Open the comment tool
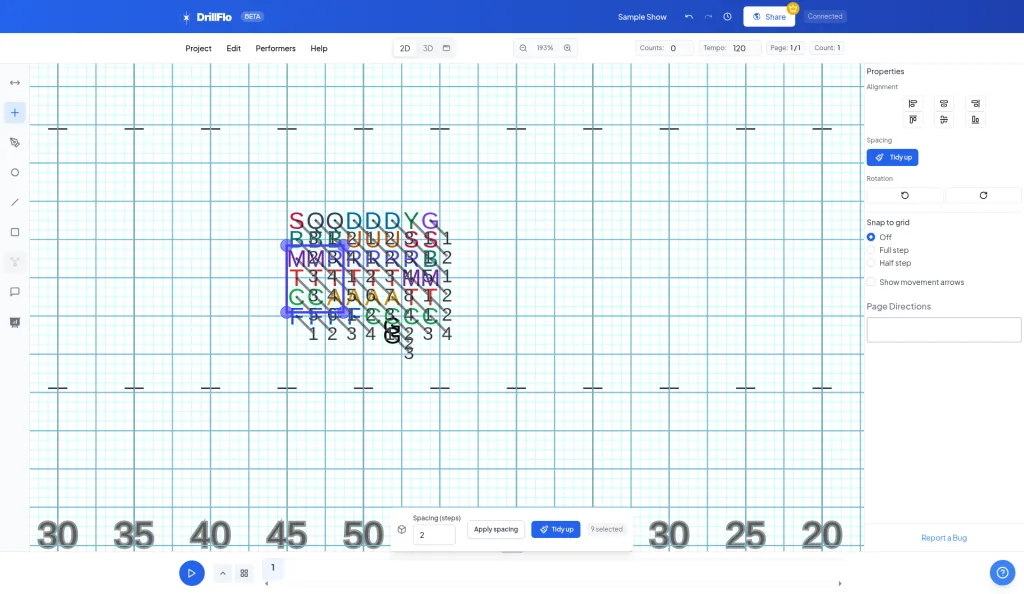The height and width of the screenshot is (594, 1024). [14, 292]
